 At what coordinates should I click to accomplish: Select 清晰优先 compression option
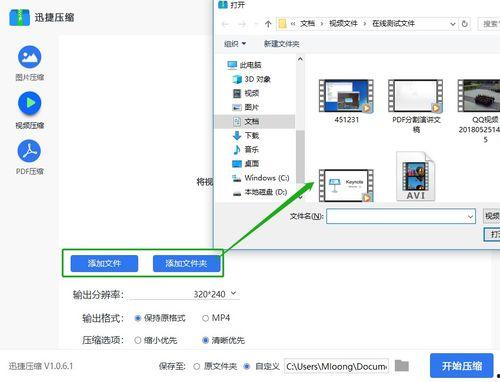205,340
